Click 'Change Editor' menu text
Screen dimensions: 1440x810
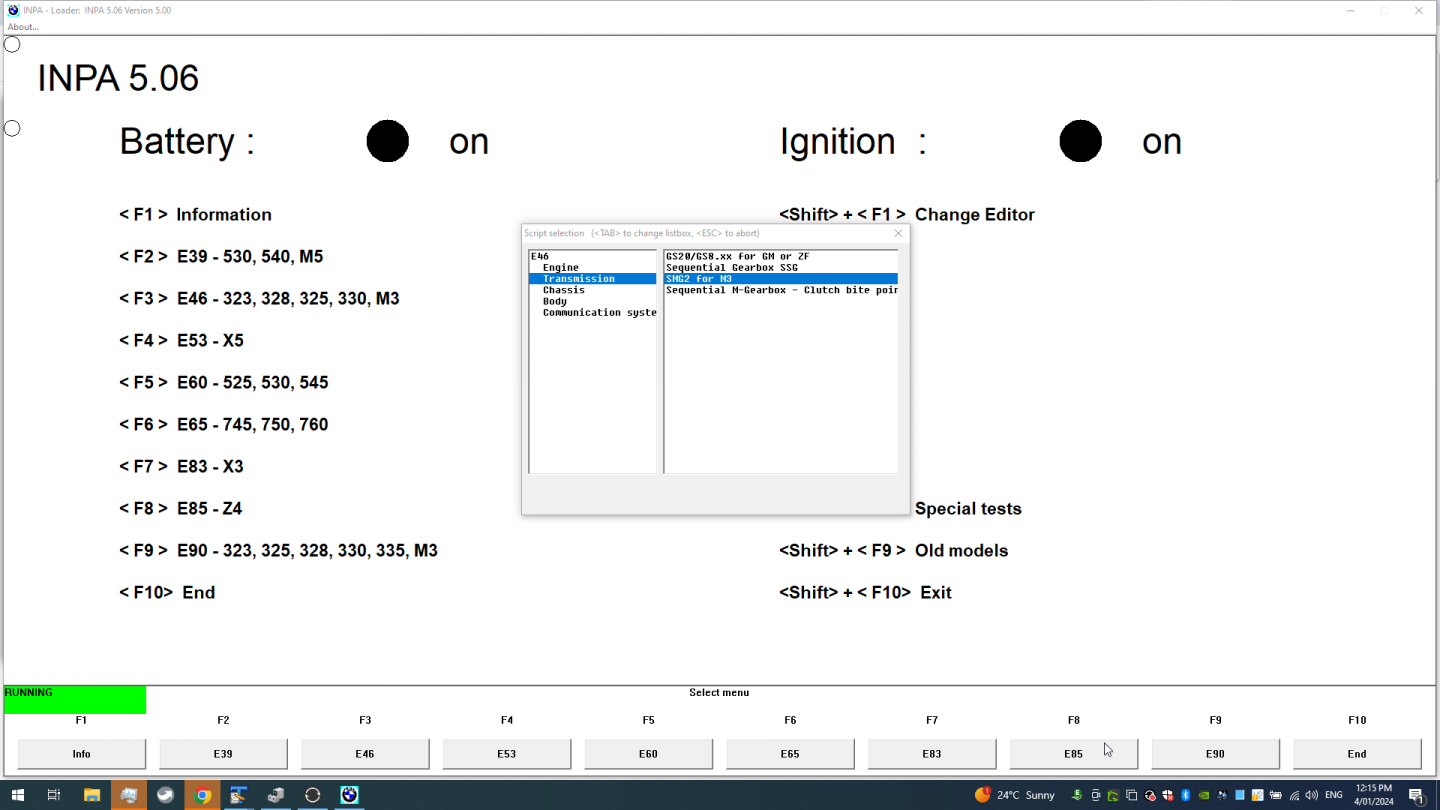975,215
